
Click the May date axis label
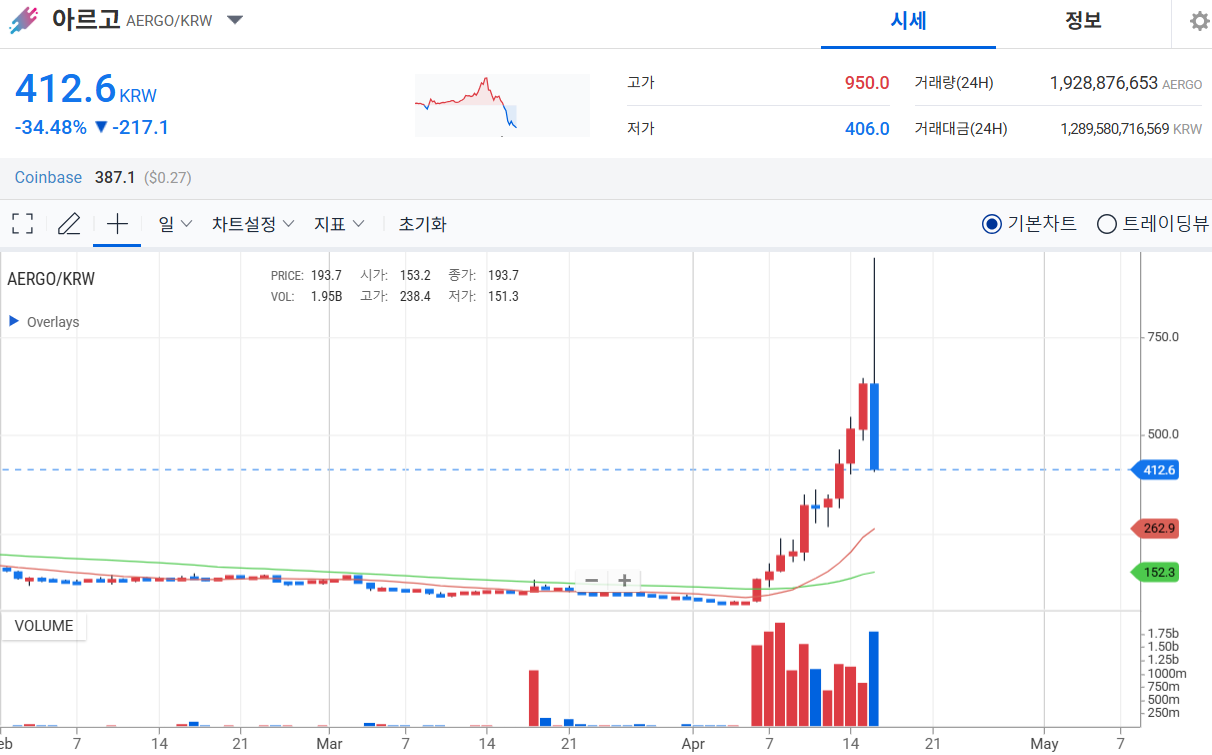click(1044, 744)
